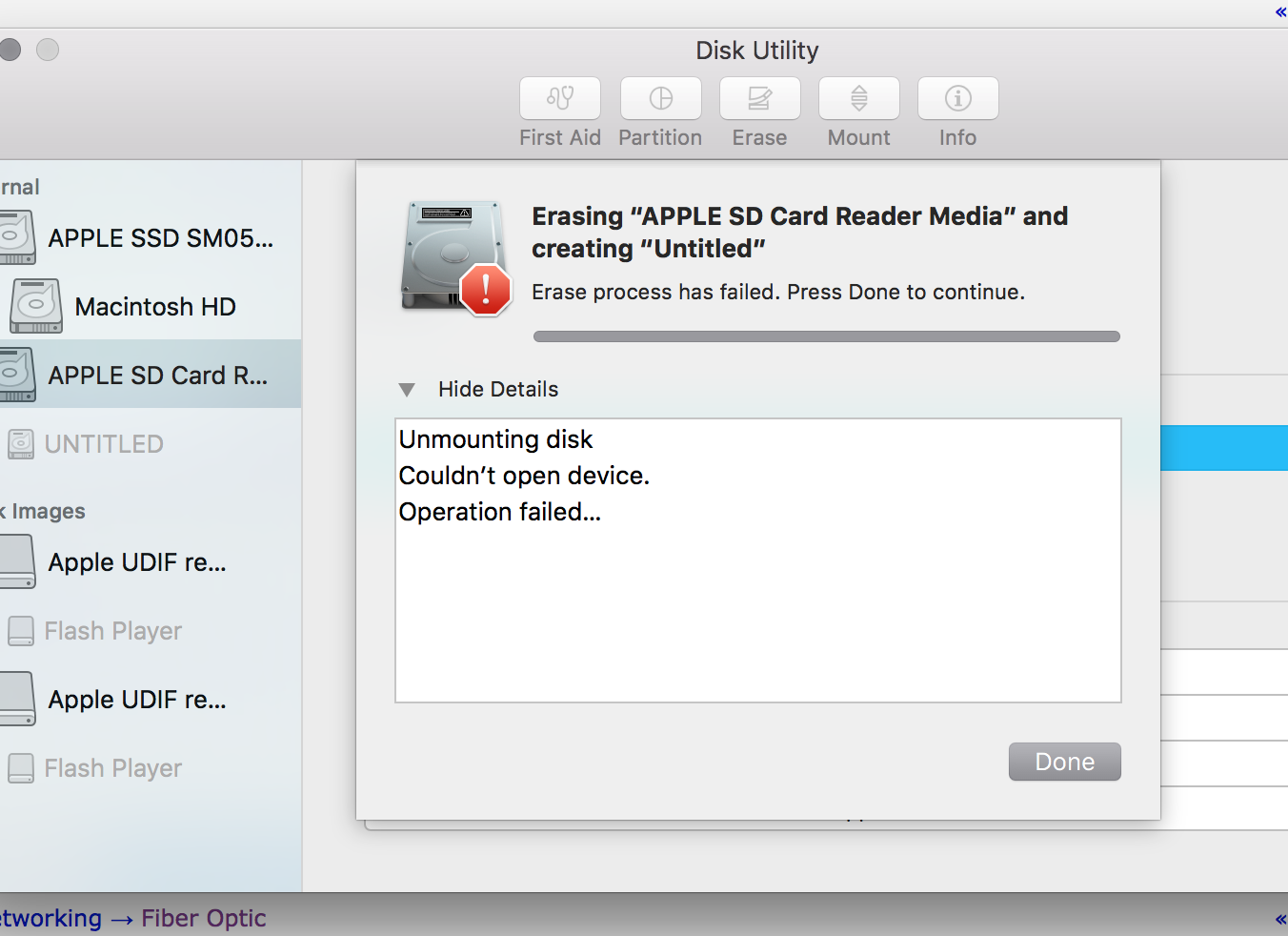Click the gray zoom window button
The width and height of the screenshot is (1288, 936).
coord(48,50)
